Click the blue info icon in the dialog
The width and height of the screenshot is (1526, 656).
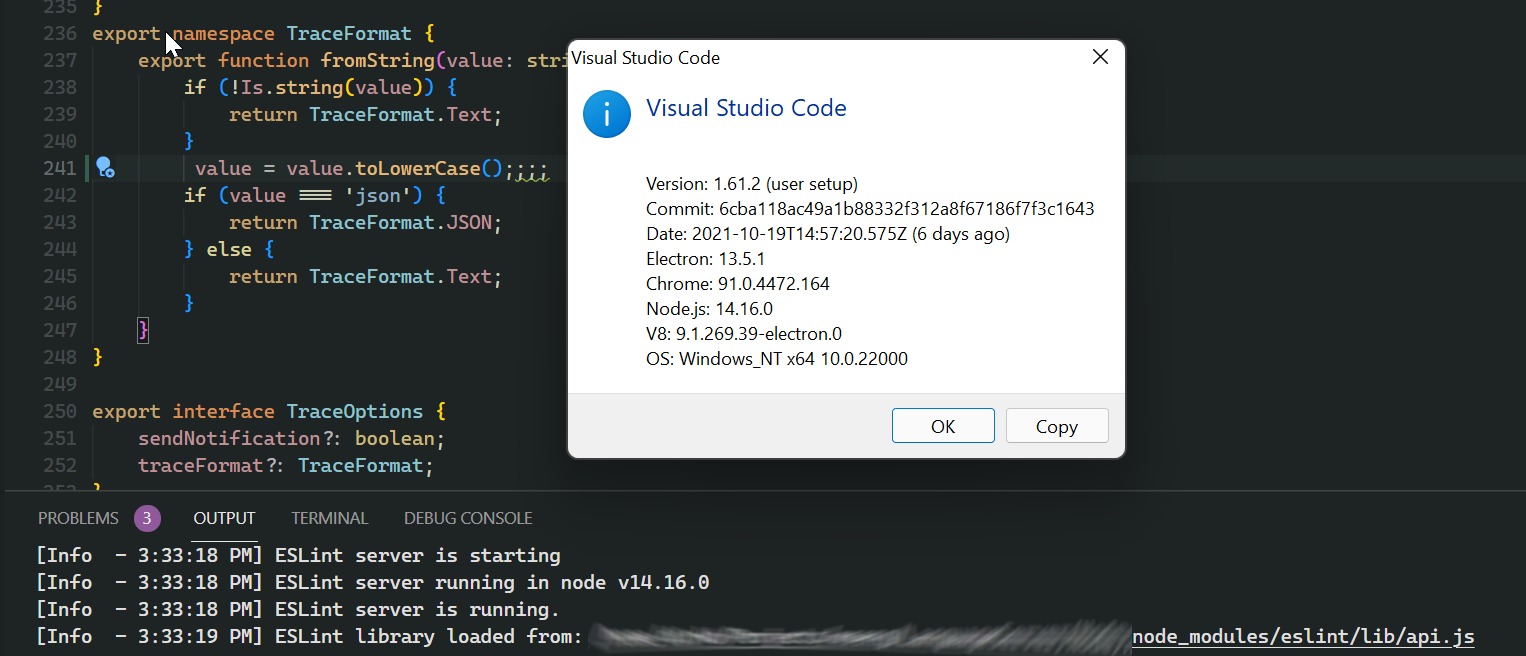pyautogui.click(x=607, y=114)
